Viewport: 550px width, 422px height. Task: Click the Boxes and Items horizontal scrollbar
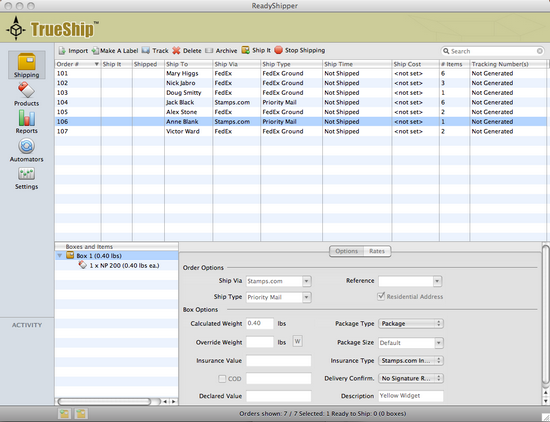(x=105, y=401)
